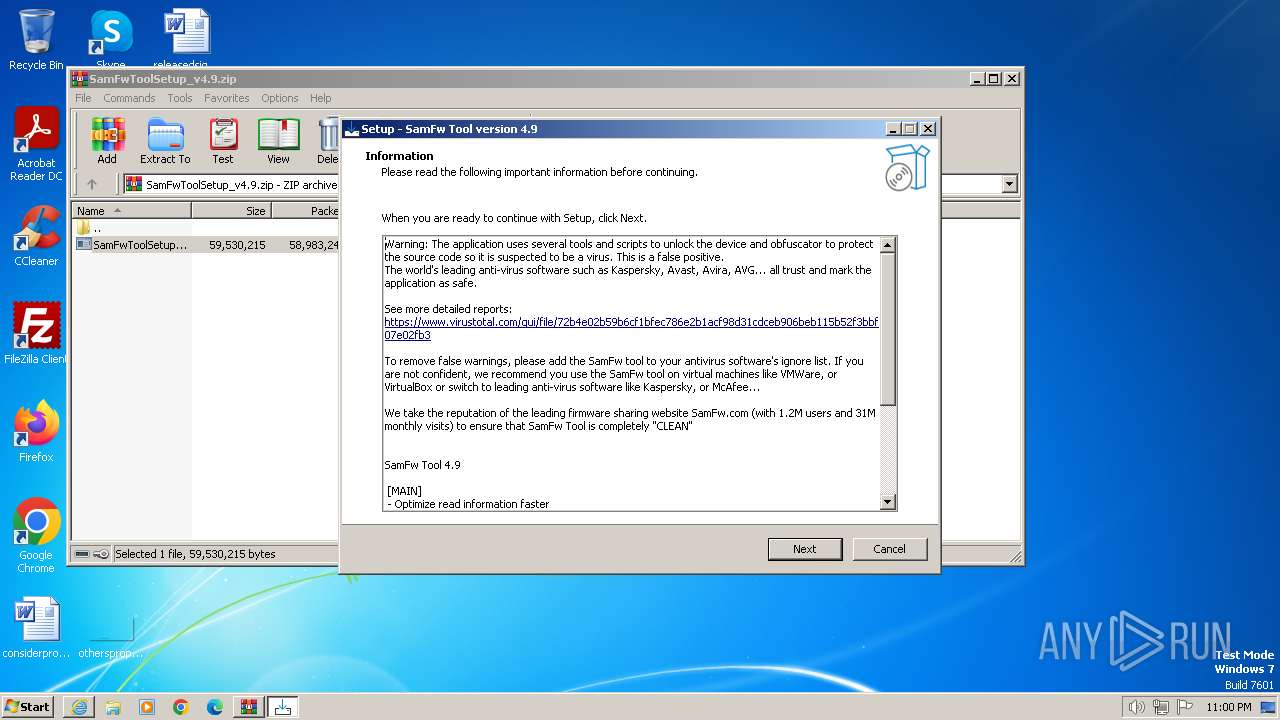Click the Action Center flag tray icon
The image size is (1280, 720).
[1184, 707]
